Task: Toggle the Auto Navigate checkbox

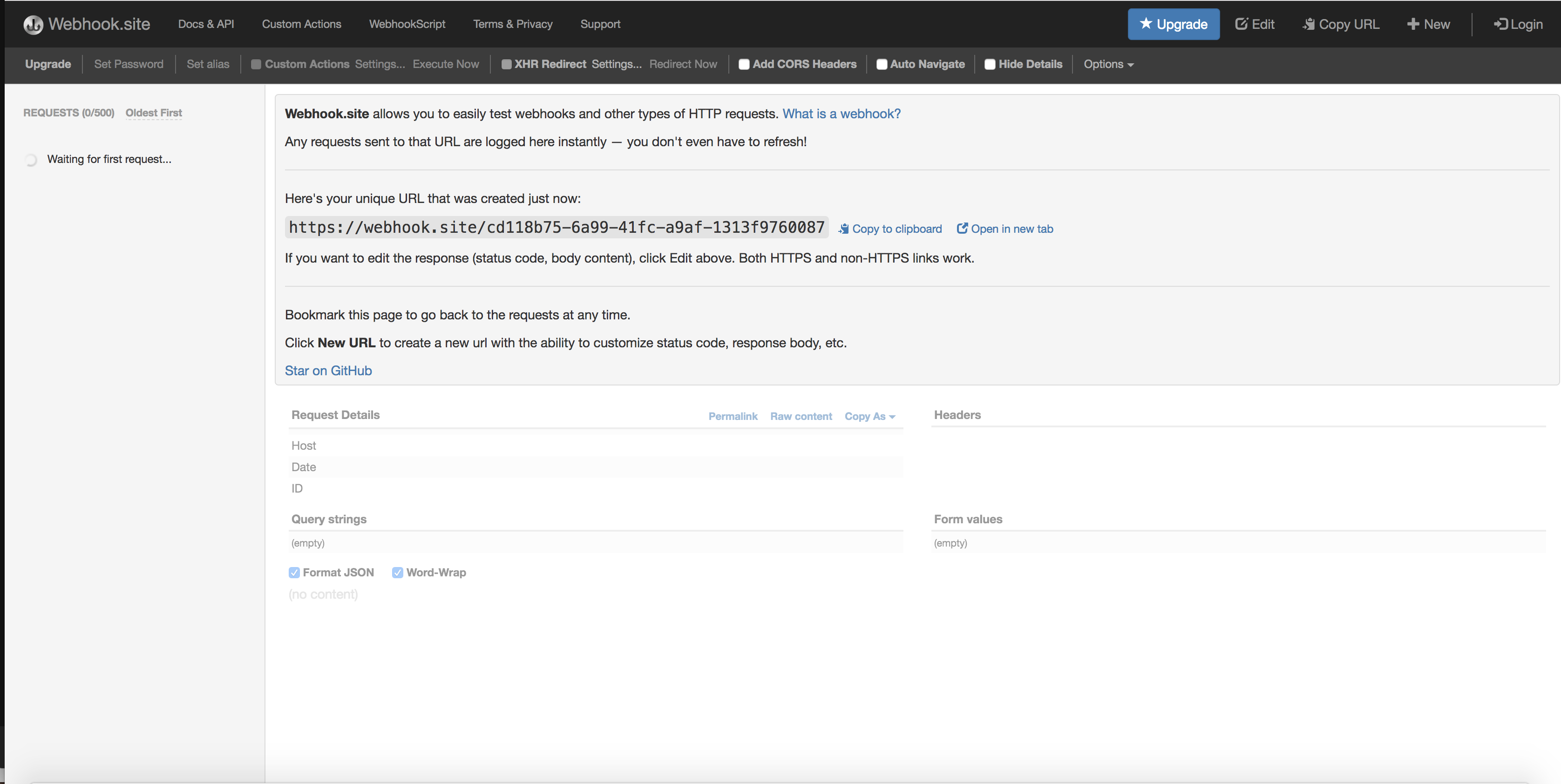Action: coord(882,64)
